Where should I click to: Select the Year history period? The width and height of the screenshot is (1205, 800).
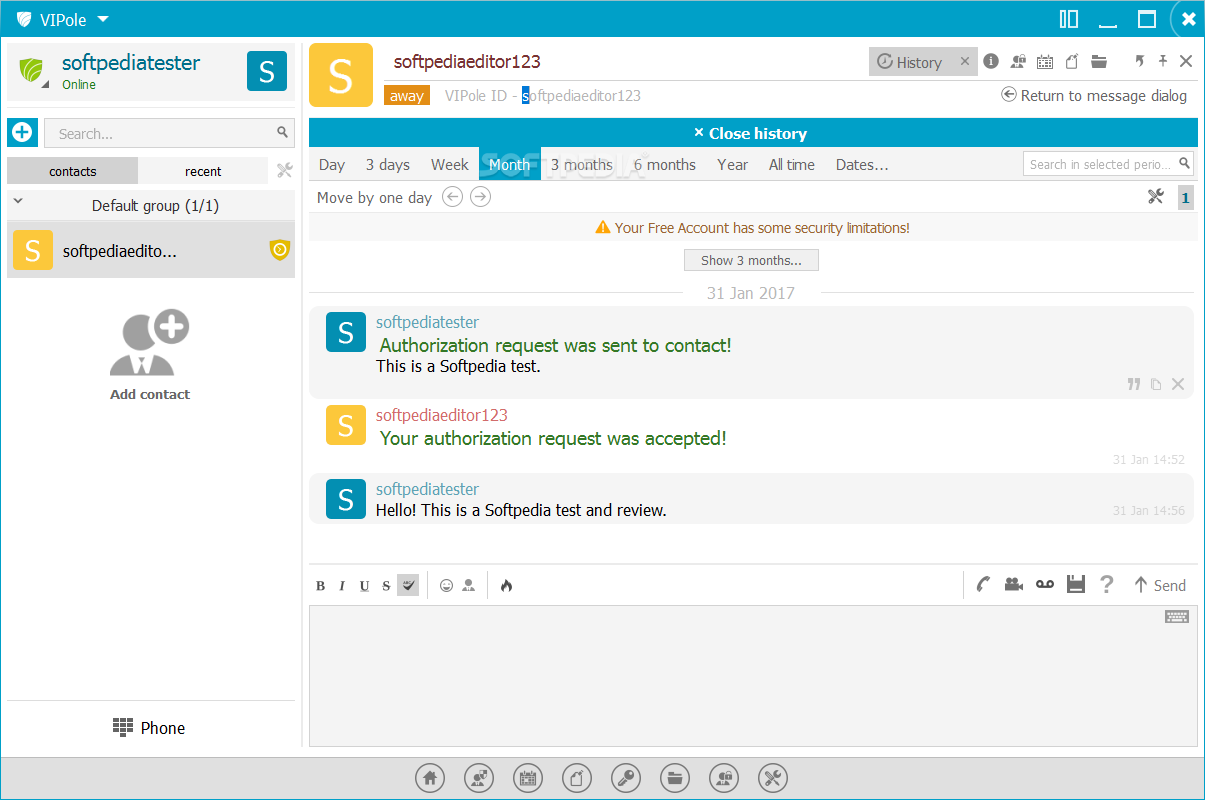tap(733, 165)
